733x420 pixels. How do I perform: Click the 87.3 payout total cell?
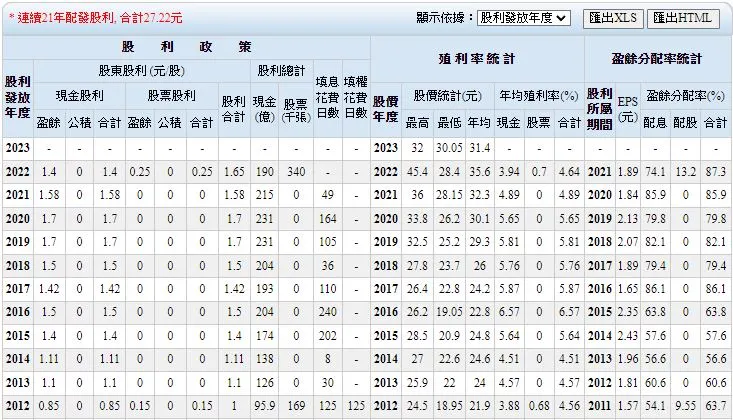tap(716, 172)
